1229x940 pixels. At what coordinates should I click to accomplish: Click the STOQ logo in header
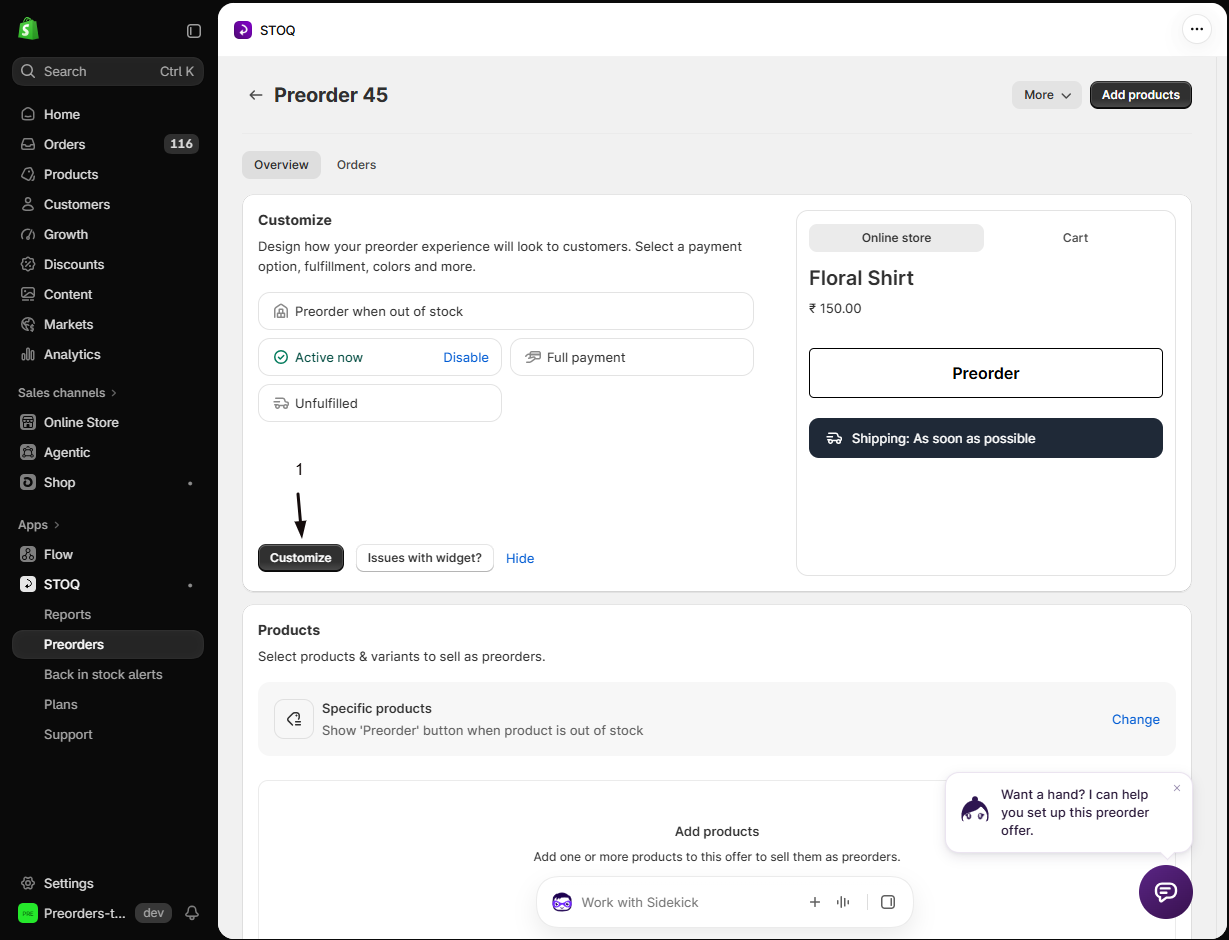point(243,30)
